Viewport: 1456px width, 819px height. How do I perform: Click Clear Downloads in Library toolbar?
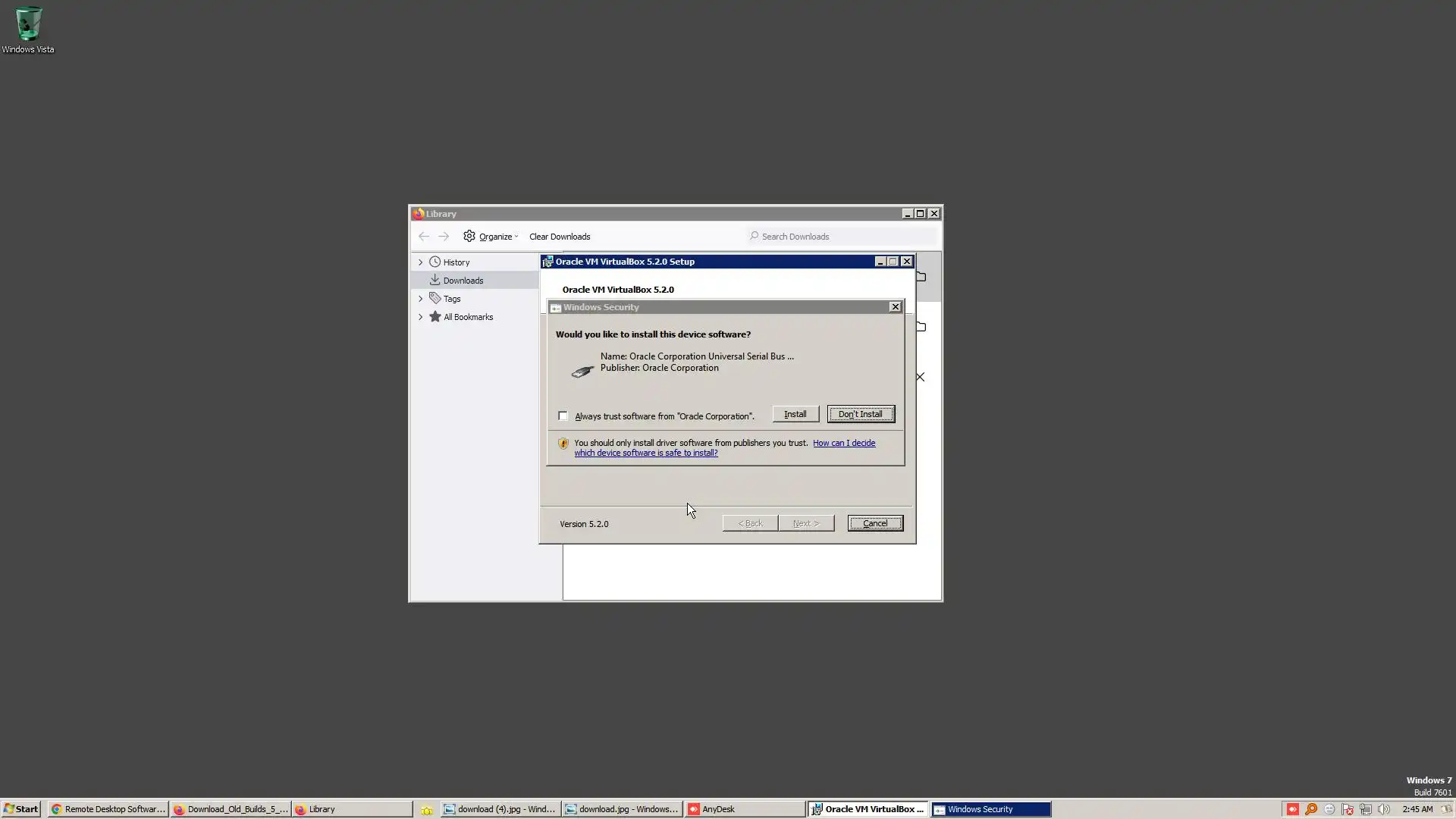pos(559,237)
